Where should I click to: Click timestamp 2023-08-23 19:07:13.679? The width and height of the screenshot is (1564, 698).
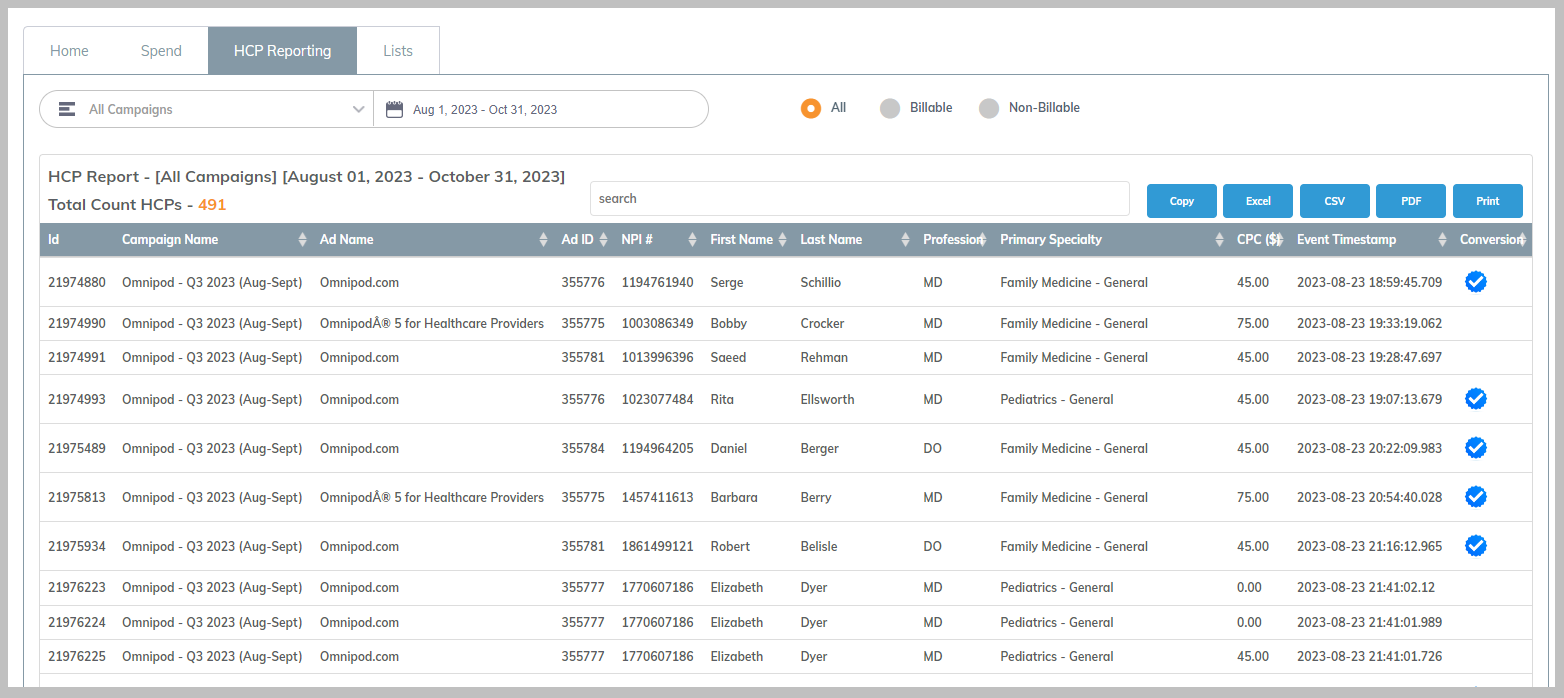[1370, 399]
